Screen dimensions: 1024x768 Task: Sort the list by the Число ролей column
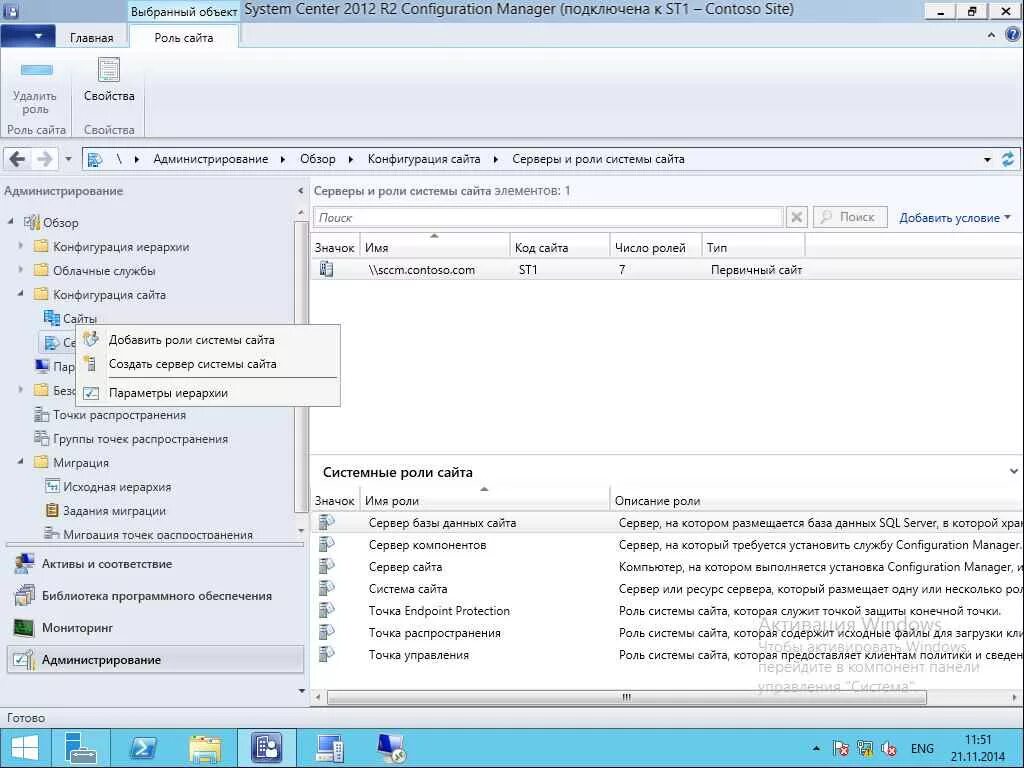(x=656, y=248)
